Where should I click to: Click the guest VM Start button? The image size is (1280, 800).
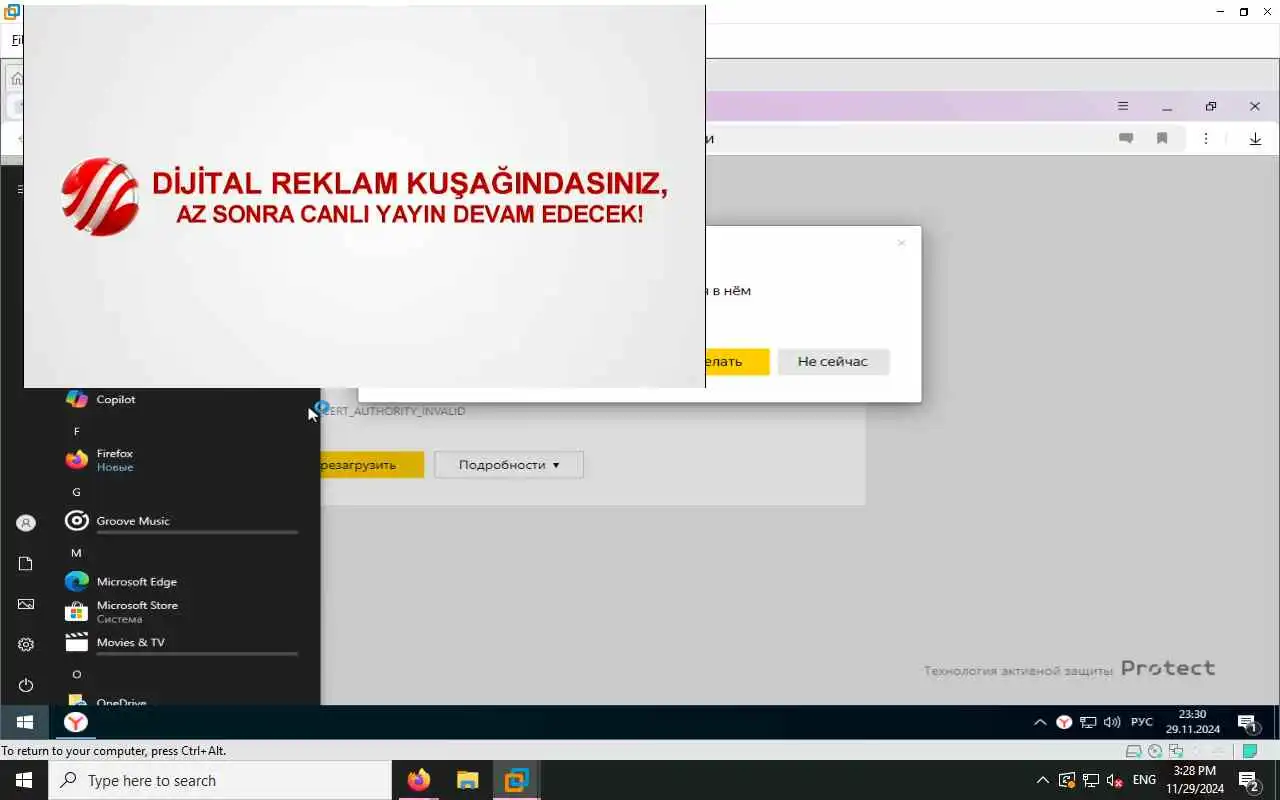tap(25, 722)
